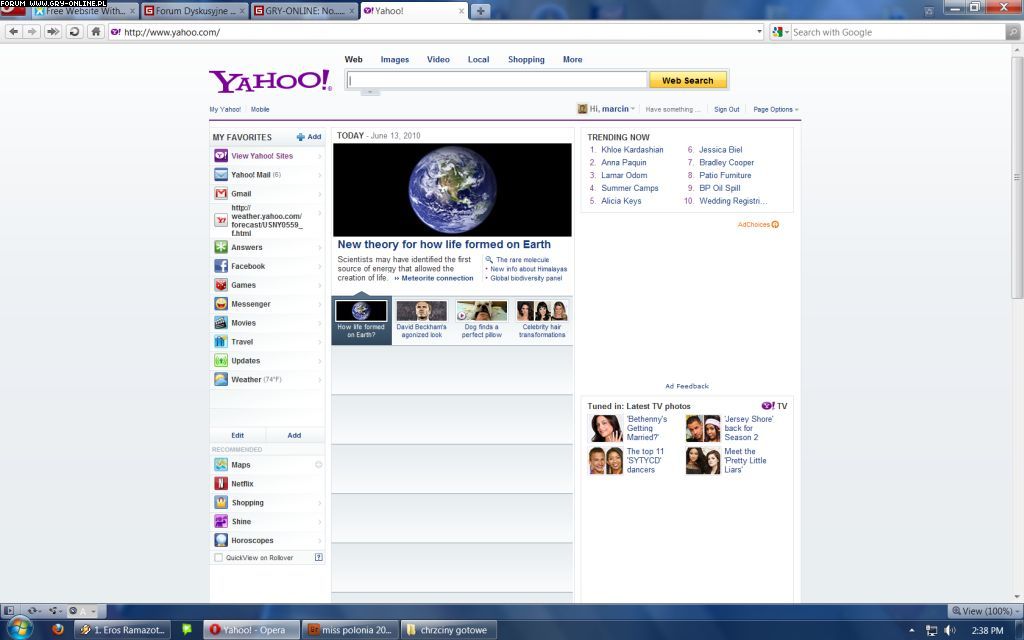Switch to the GRY-ONLINE: No... tab

304,11
